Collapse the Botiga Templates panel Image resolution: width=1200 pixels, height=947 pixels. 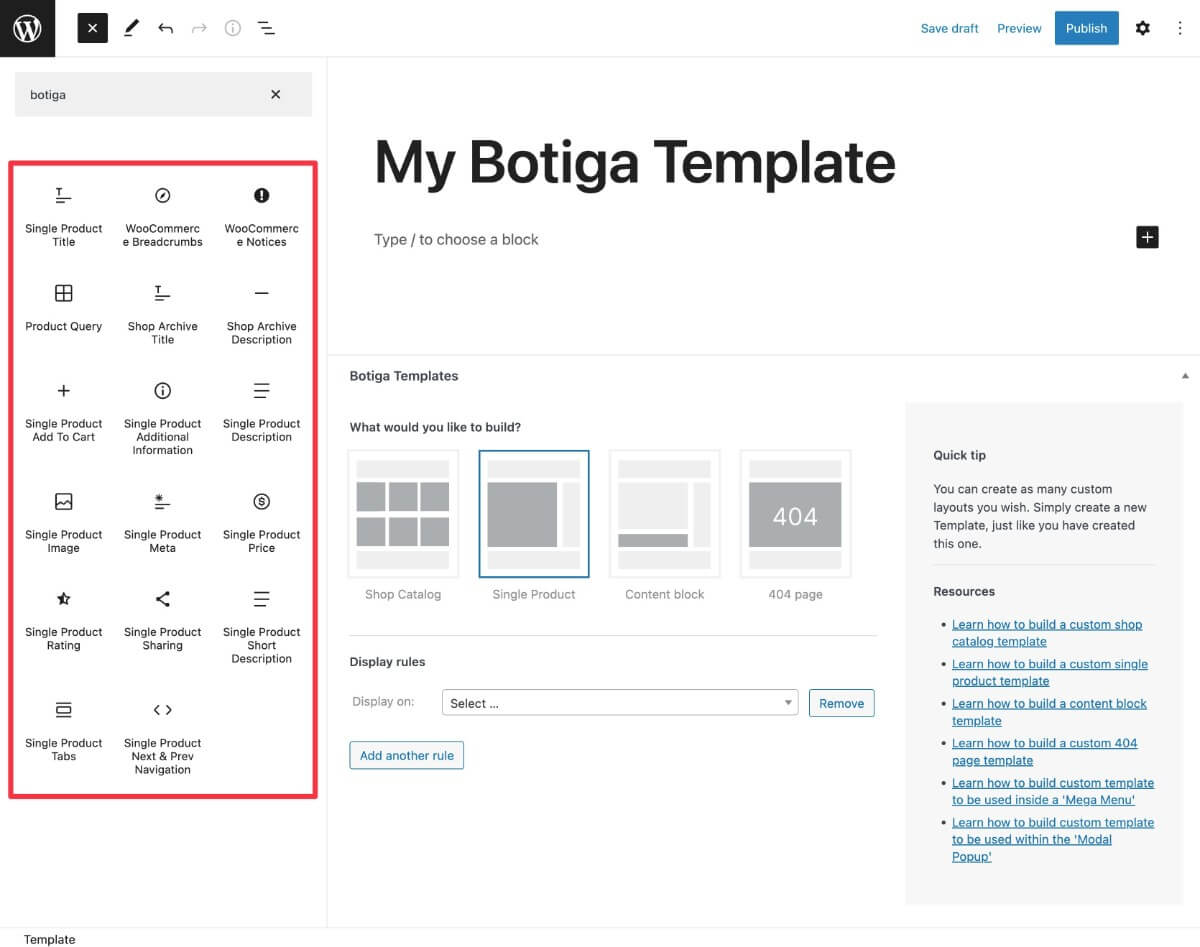(1185, 376)
